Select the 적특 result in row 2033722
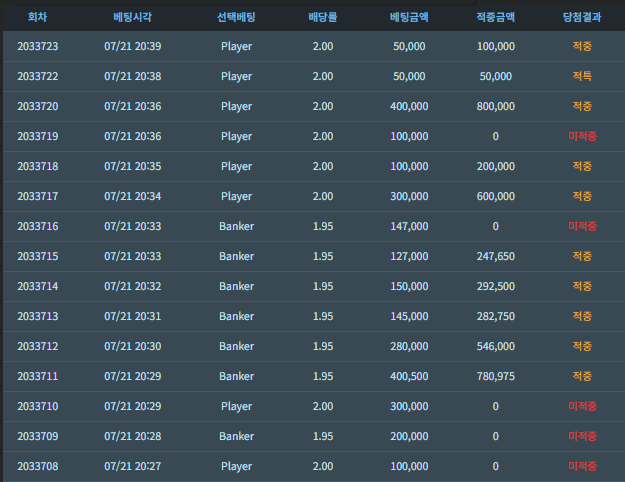This screenshot has height=482, width=625. point(582,76)
